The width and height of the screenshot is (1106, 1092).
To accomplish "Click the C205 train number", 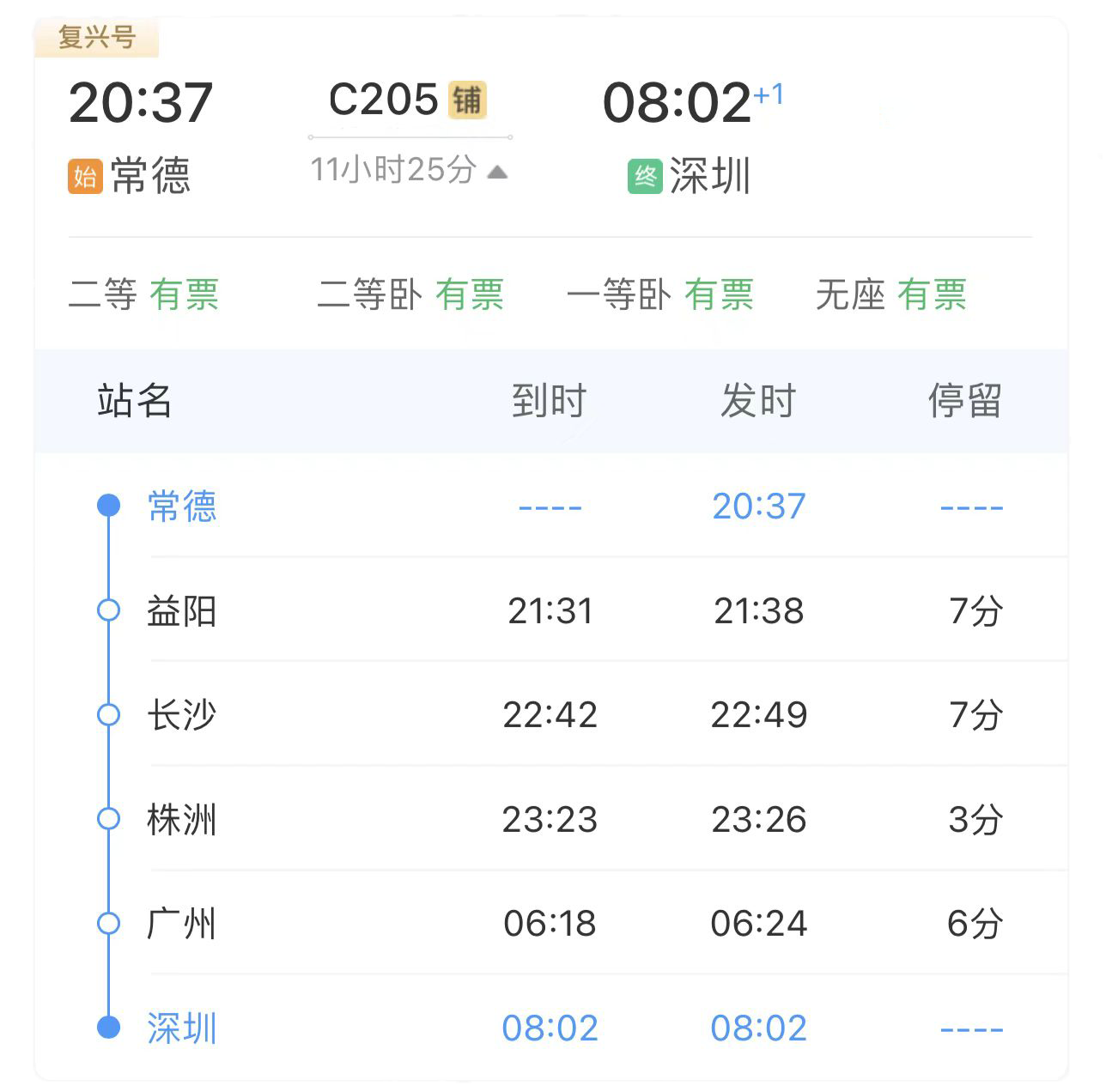I will coord(384,100).
